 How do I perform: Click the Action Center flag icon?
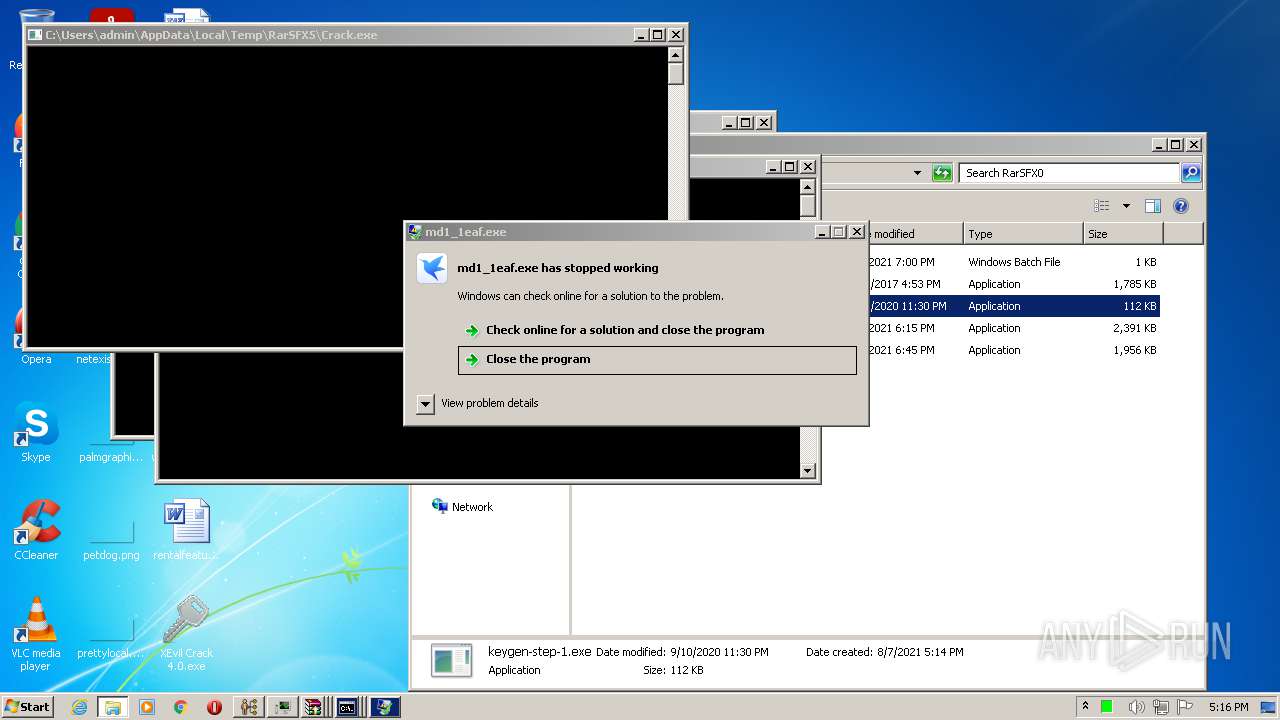click(1185, 707)
